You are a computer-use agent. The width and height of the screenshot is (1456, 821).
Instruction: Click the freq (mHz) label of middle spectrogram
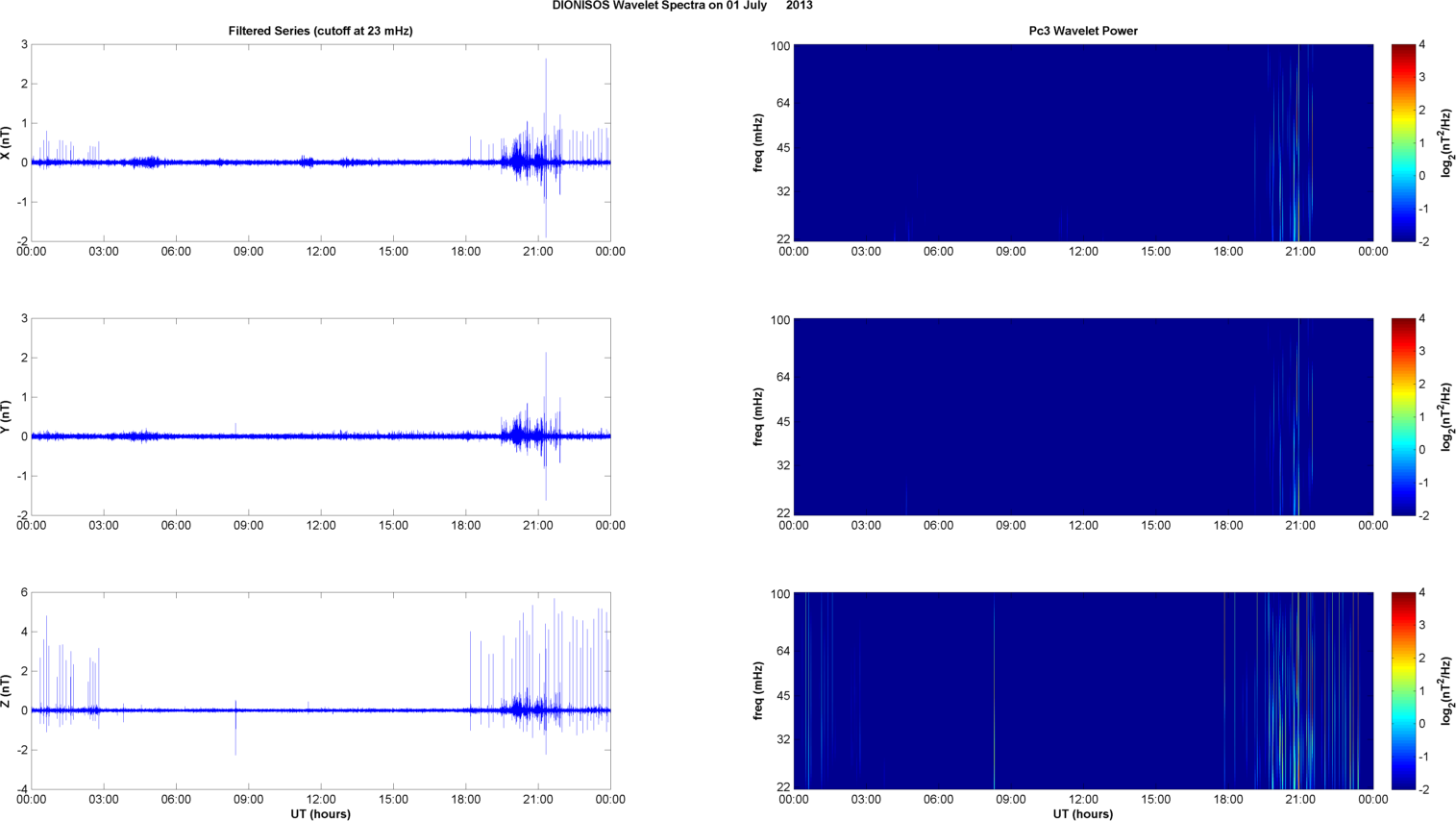pyautogui.click(x=758, y=417)
